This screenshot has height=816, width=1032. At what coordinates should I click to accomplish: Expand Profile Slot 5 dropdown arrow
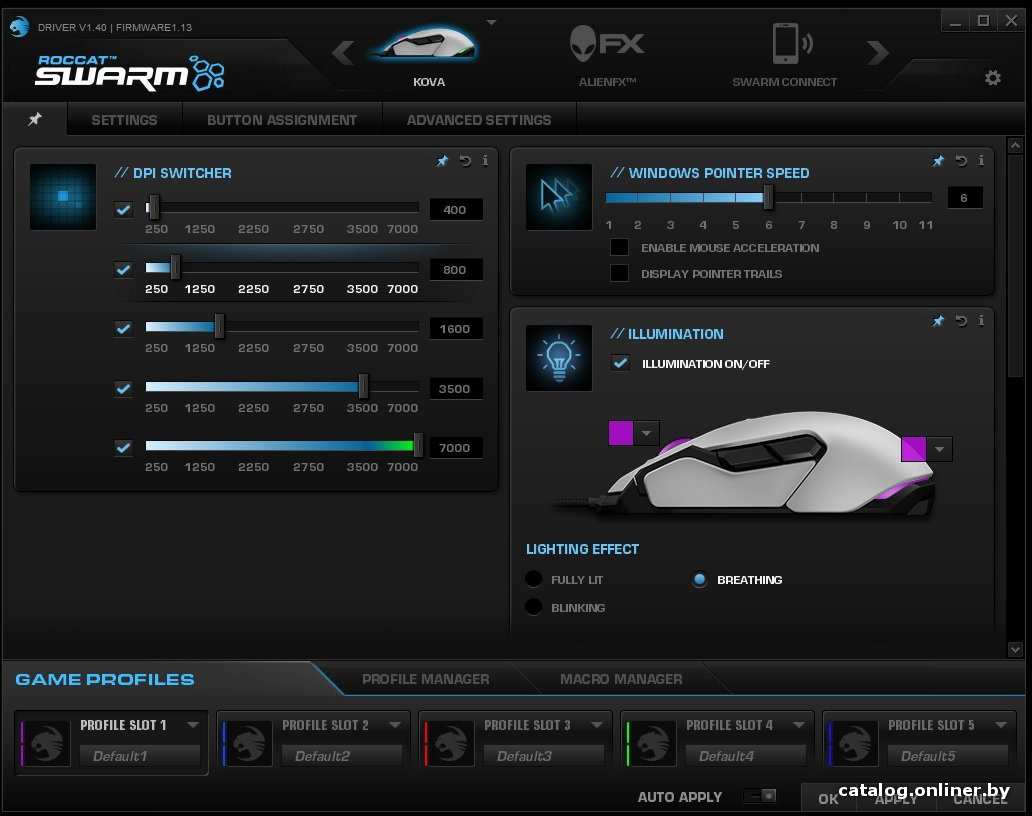coord(1001,725)
